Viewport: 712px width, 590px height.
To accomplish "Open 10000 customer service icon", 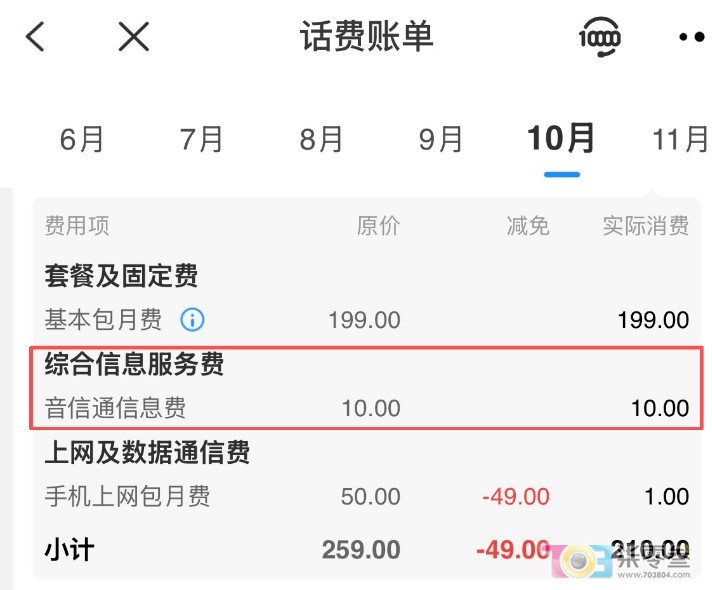I will click(600, 38).
